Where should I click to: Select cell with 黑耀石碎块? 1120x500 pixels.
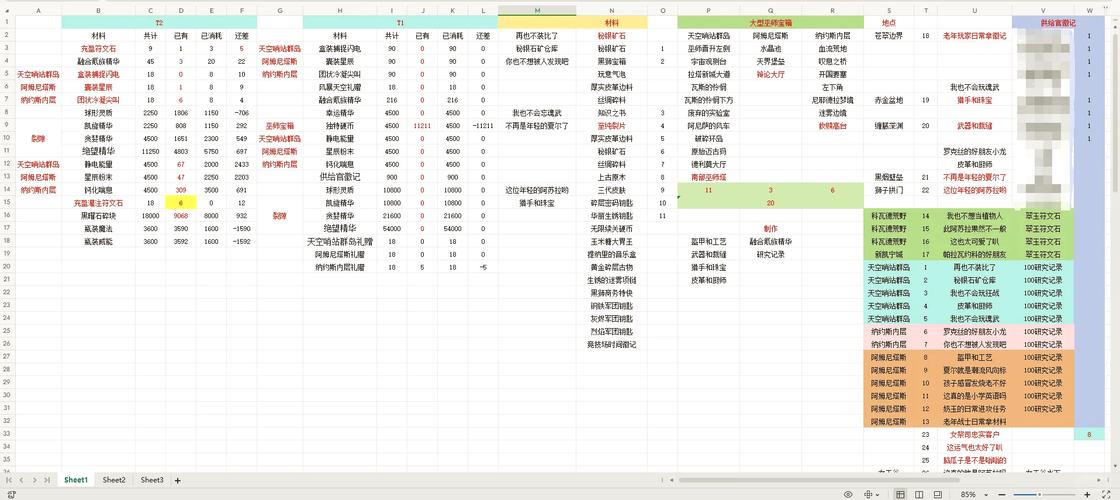coord(98,216)
